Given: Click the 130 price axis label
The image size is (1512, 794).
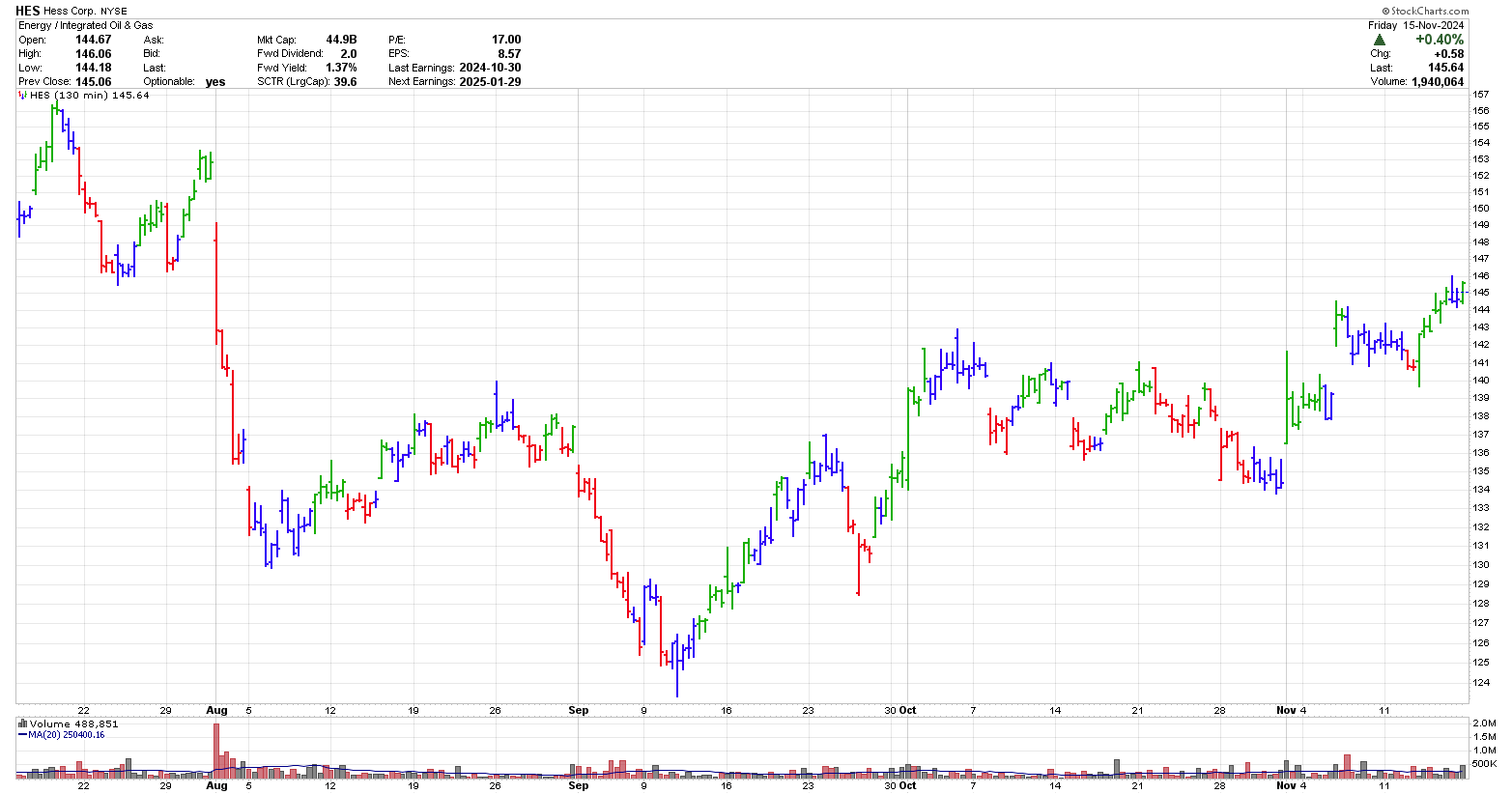Looking at the screenshot, I should click(x=1480, y=564).
